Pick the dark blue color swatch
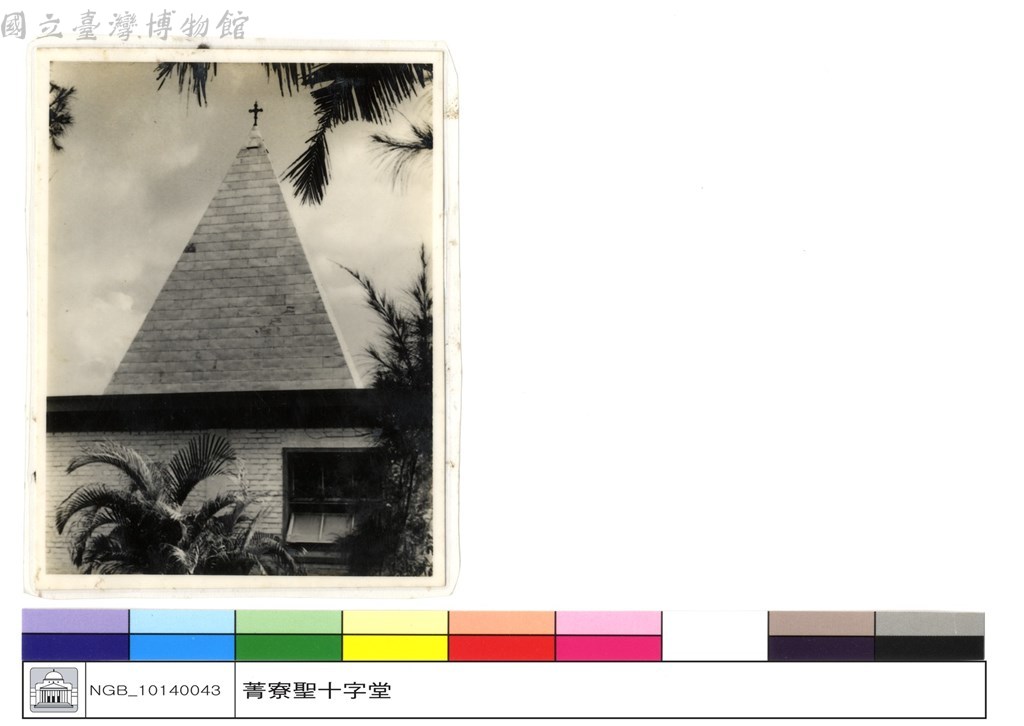The width and height of the screenshot is (1024, 726). [75, 647]
